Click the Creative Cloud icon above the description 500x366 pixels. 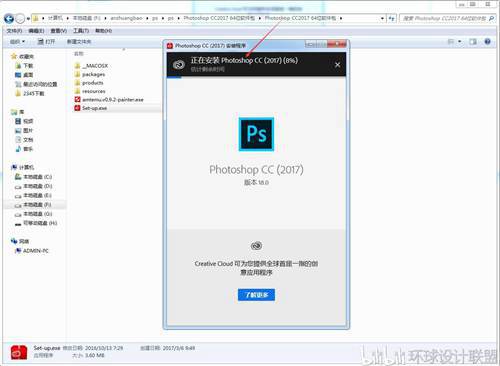pos(256,246)
